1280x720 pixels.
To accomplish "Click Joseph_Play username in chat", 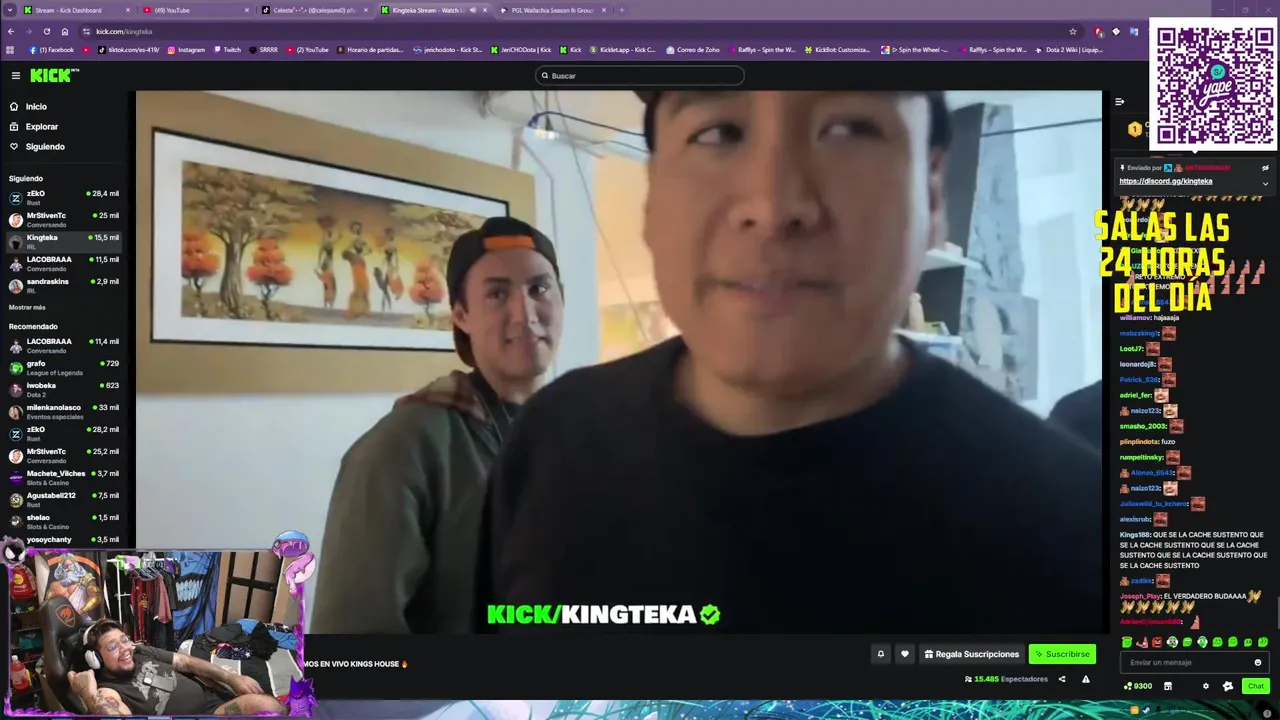I will [x=1140, y=596].
